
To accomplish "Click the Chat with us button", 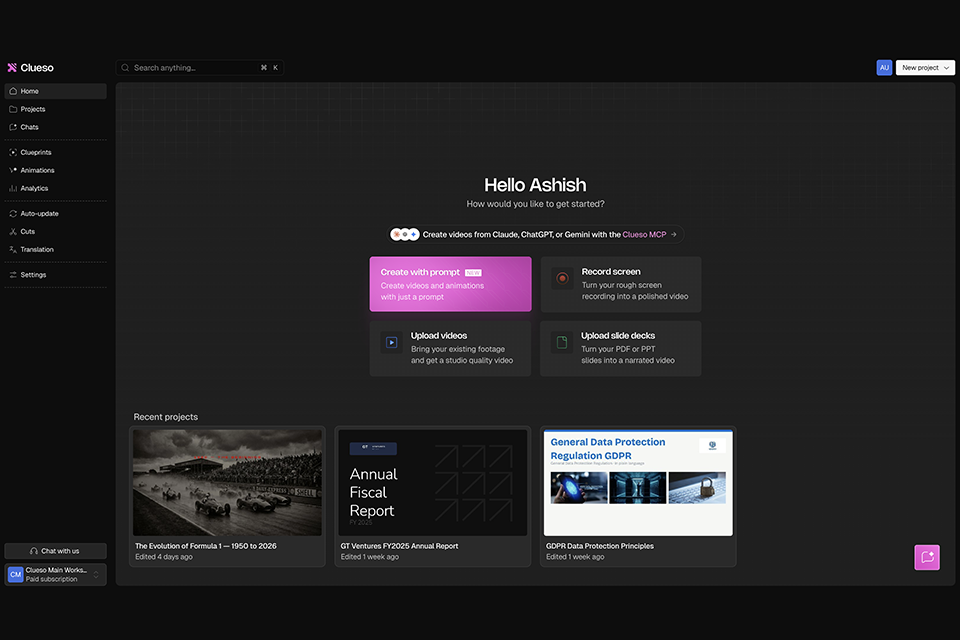I will click(x=55, y=551).
